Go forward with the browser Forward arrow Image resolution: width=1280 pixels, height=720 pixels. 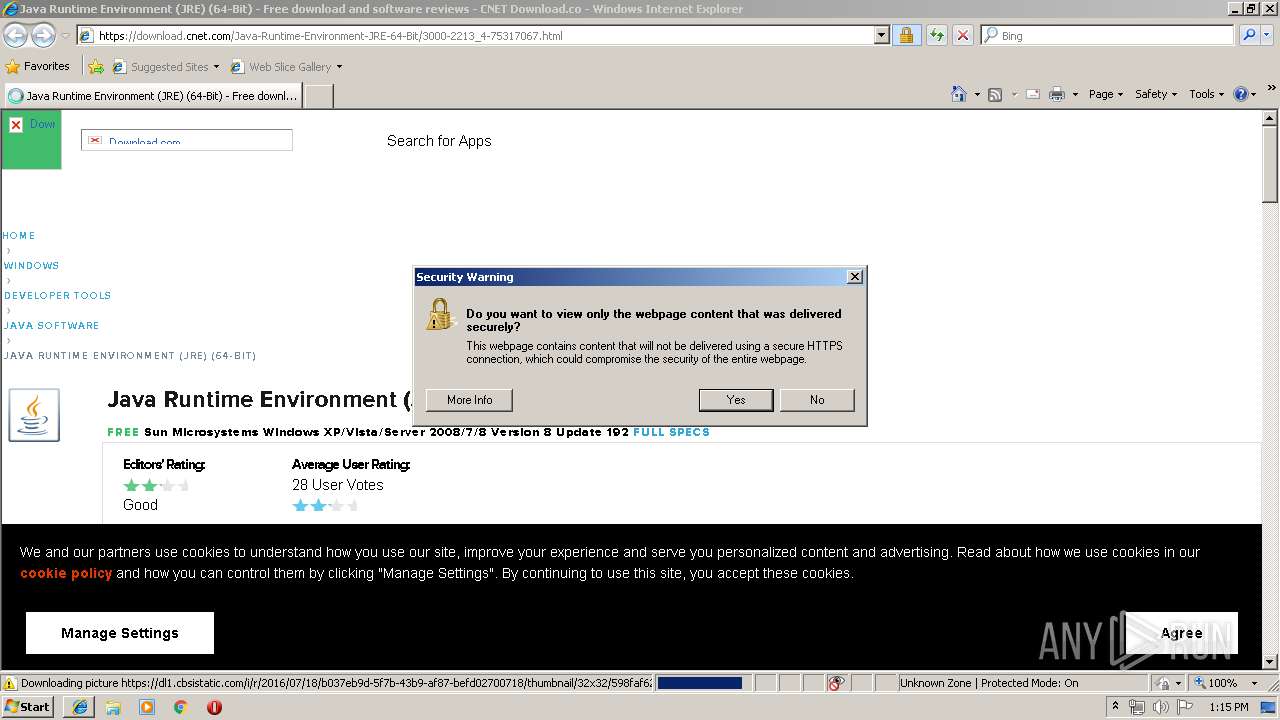(43, 35)
